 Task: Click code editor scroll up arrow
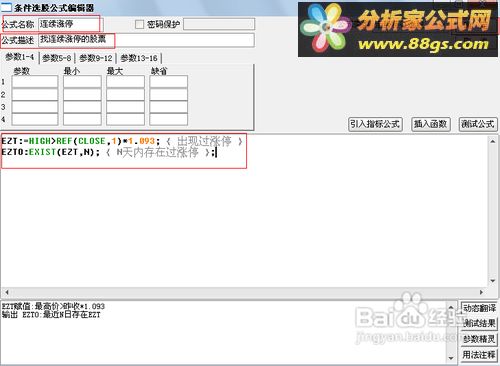tap(492, 141)
